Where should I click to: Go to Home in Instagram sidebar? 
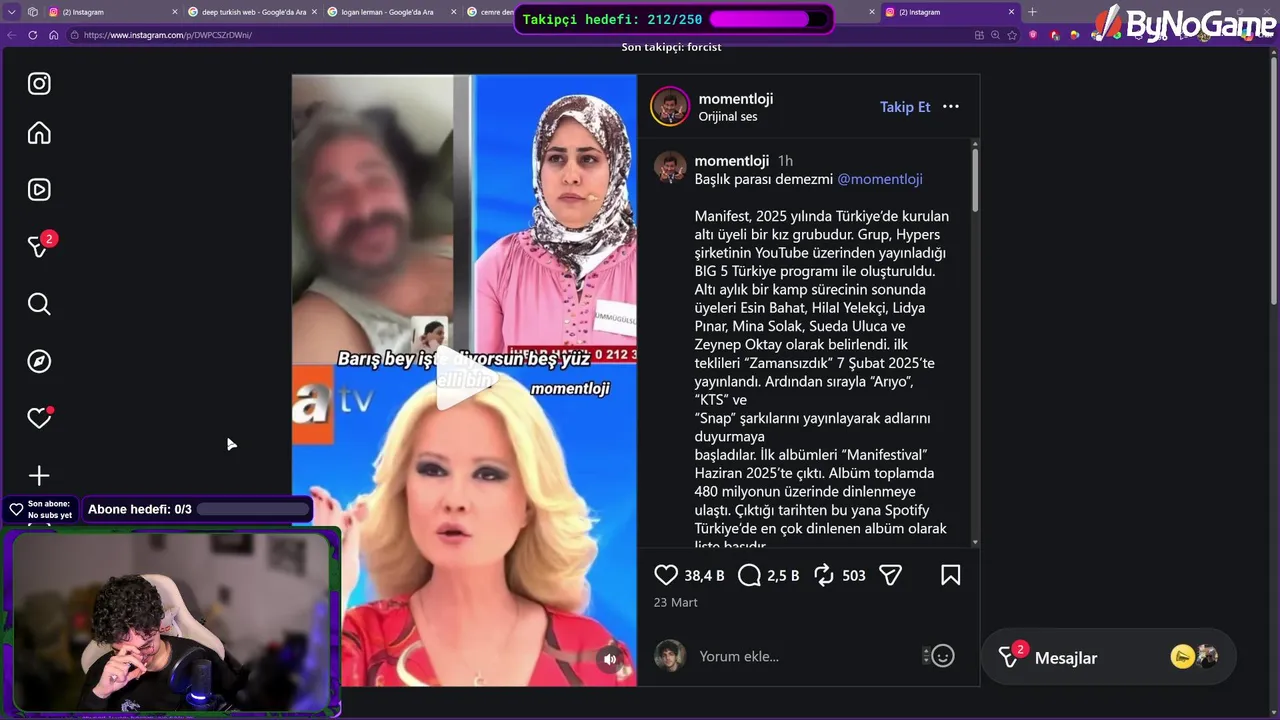tap(39, 133)
